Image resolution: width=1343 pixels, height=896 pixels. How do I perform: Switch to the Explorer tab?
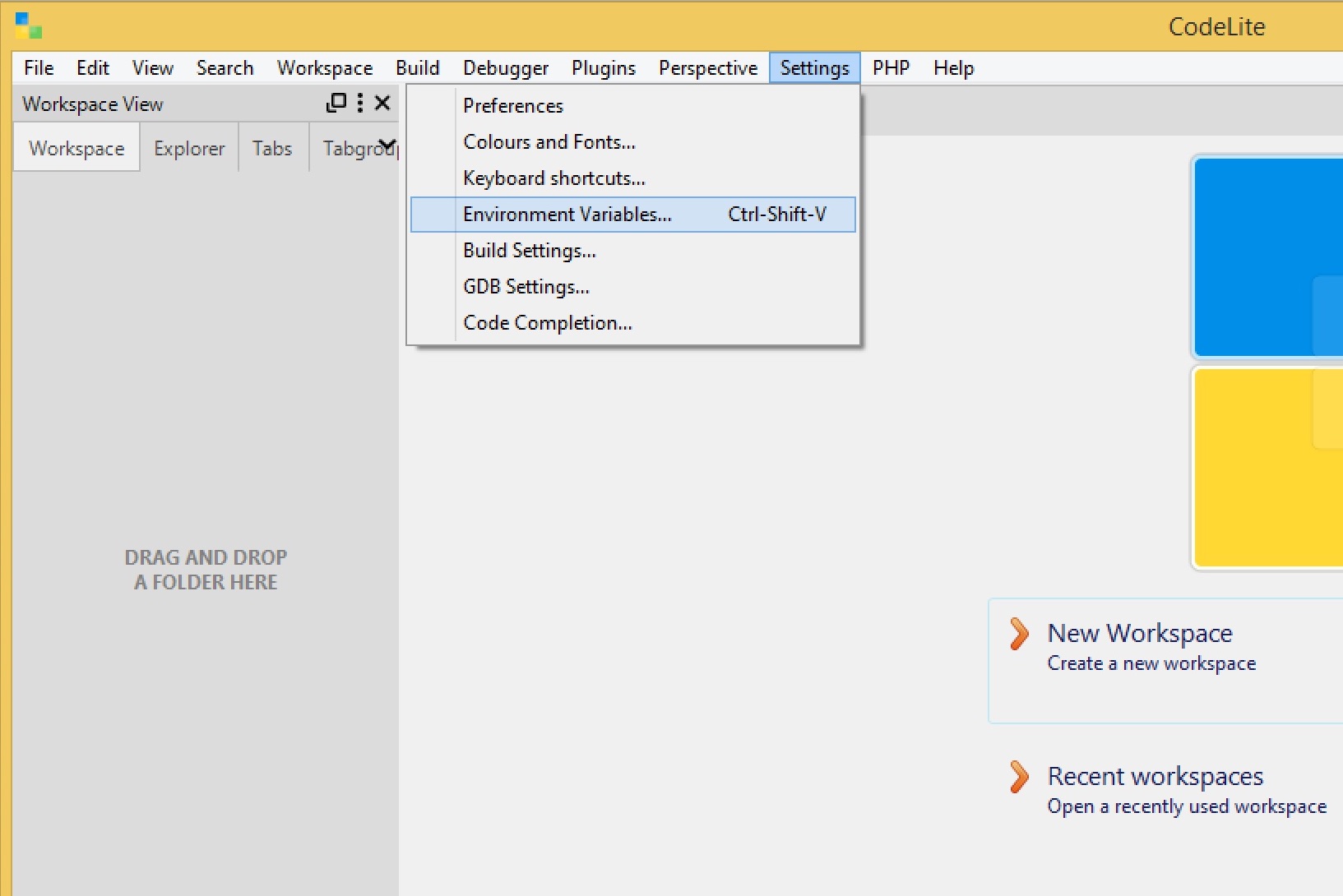tap(189, 148)
